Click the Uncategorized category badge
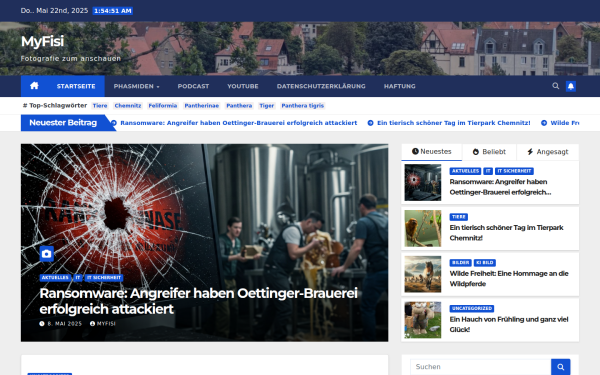Image resolution: width=600 pixels, height=375 pixels. coord(472,308)
